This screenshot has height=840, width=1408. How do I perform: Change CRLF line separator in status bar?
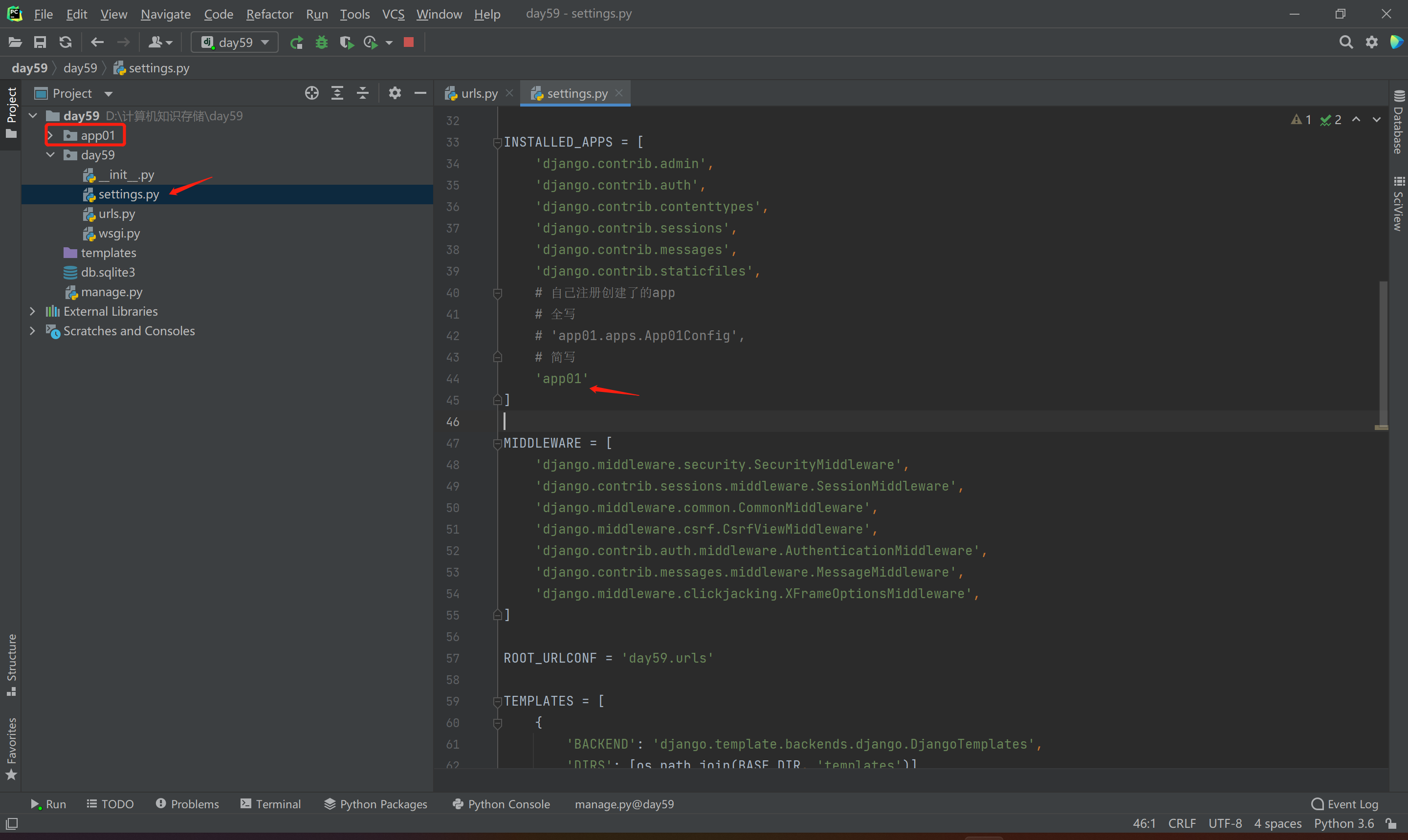click(1182, 823)
